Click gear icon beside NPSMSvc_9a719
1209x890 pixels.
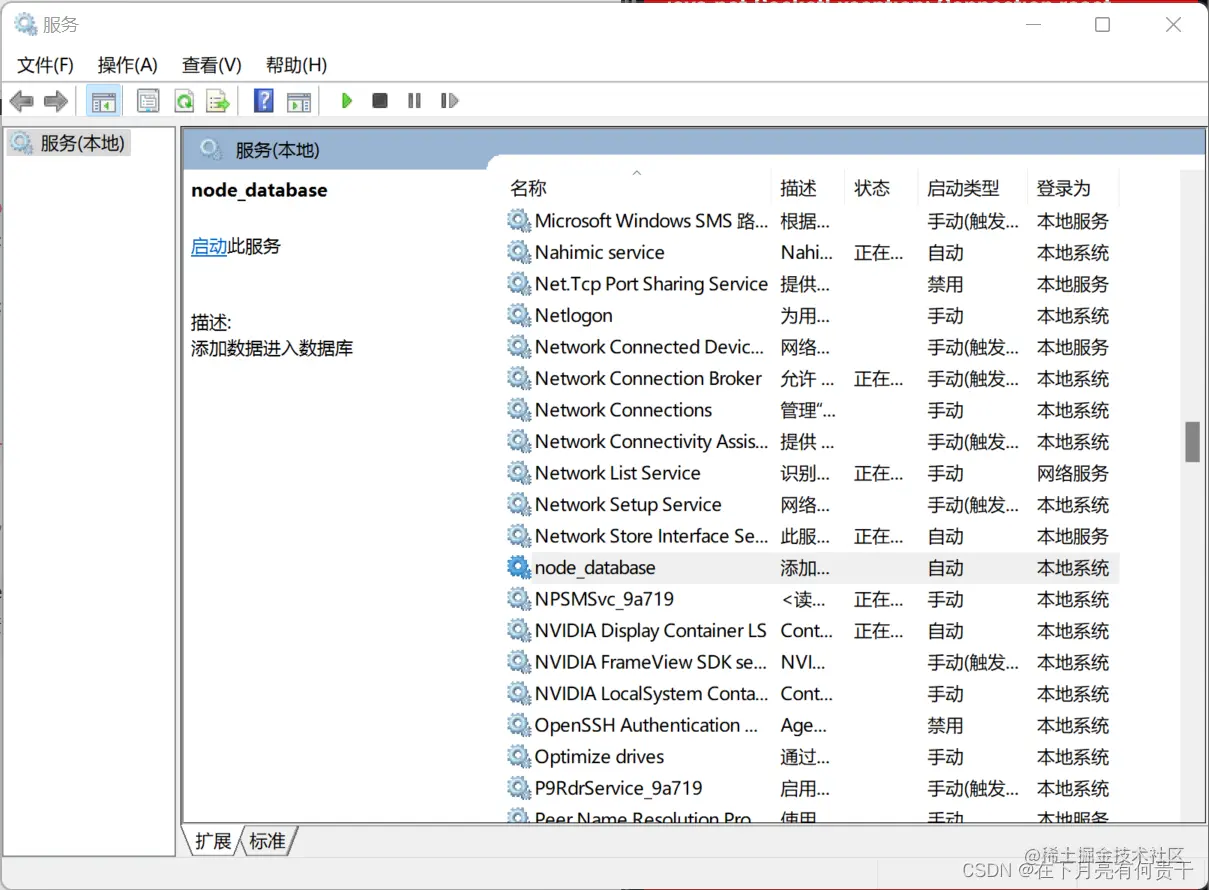(519, 599)
